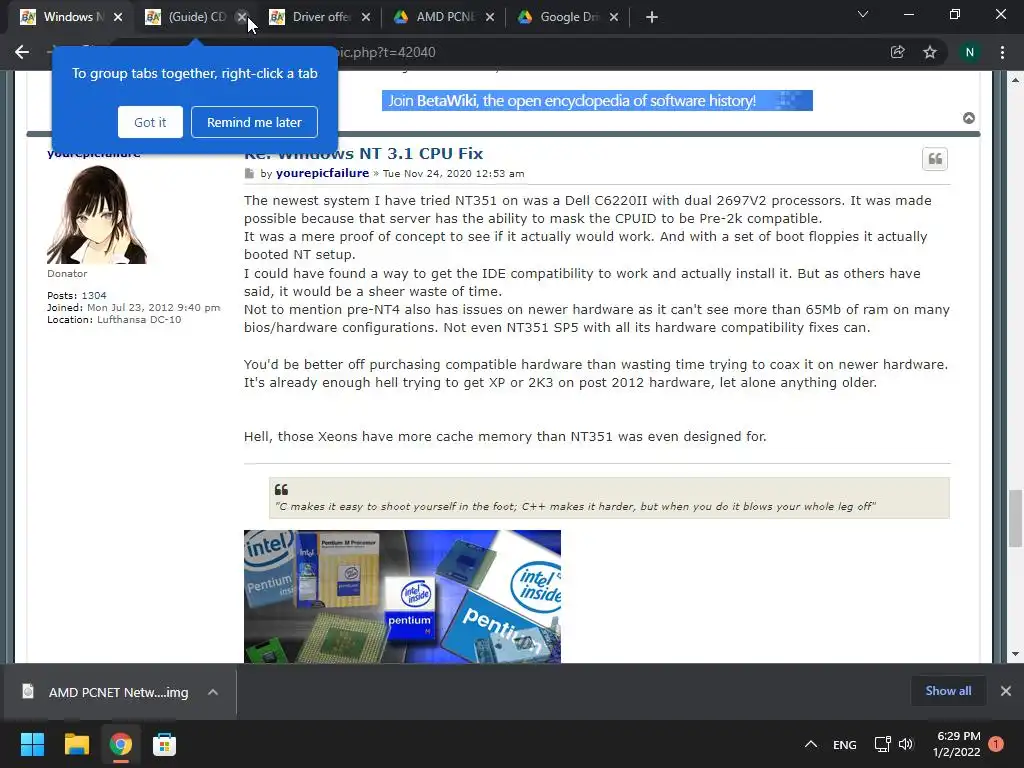Open the Windows Start menu
The height and width of the screenshot is (768, 1024).
[32, 744]
